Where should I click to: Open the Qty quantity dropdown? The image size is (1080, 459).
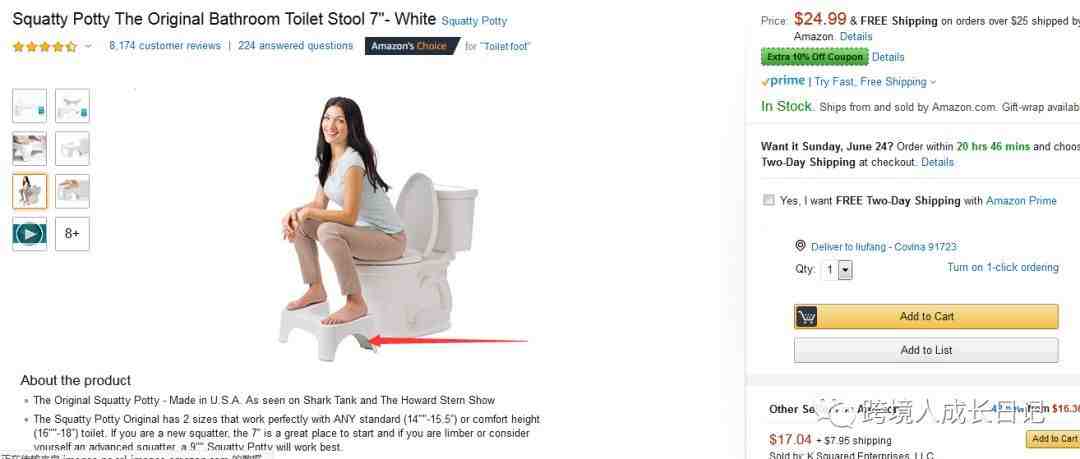[836, 269]
